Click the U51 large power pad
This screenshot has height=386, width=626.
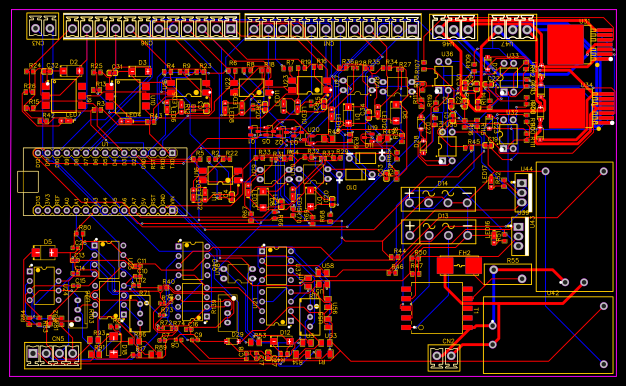[x=565, y=44]
